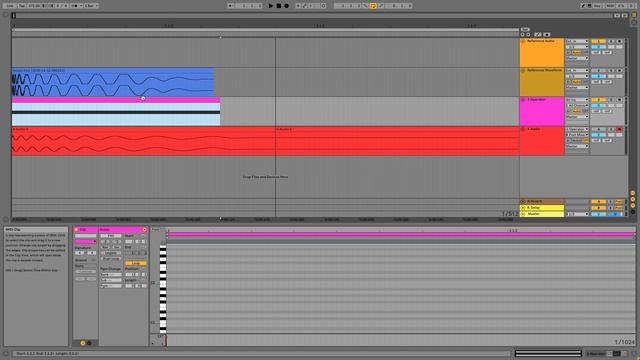Adjust the 4 Audio blue volume field

(x=599, y=135)
